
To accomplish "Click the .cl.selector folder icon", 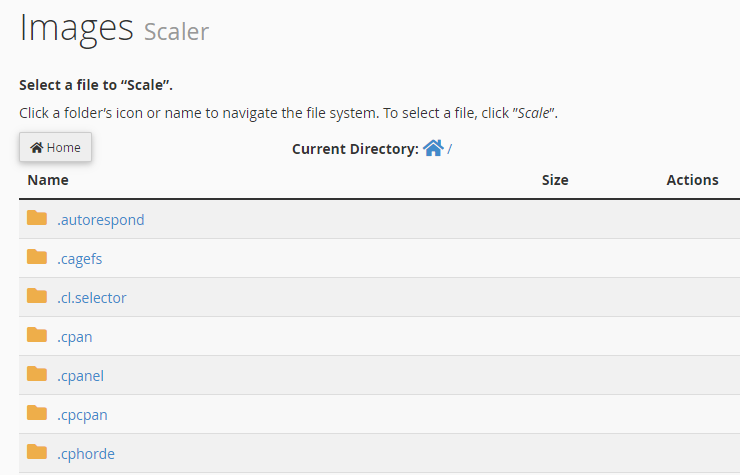I will click(37, 296).
